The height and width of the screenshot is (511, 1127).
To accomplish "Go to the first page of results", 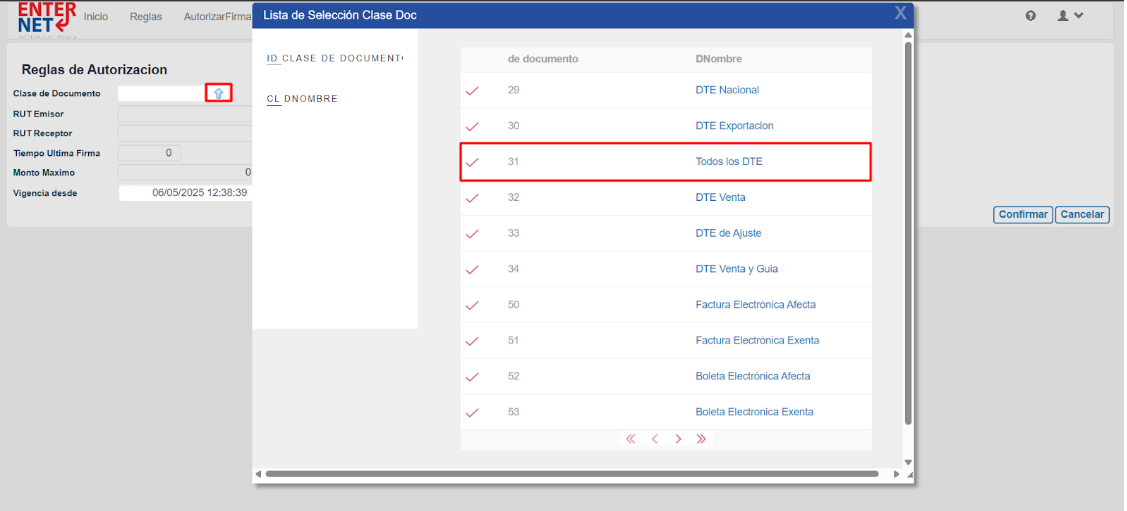I will (x=631, y=439).
